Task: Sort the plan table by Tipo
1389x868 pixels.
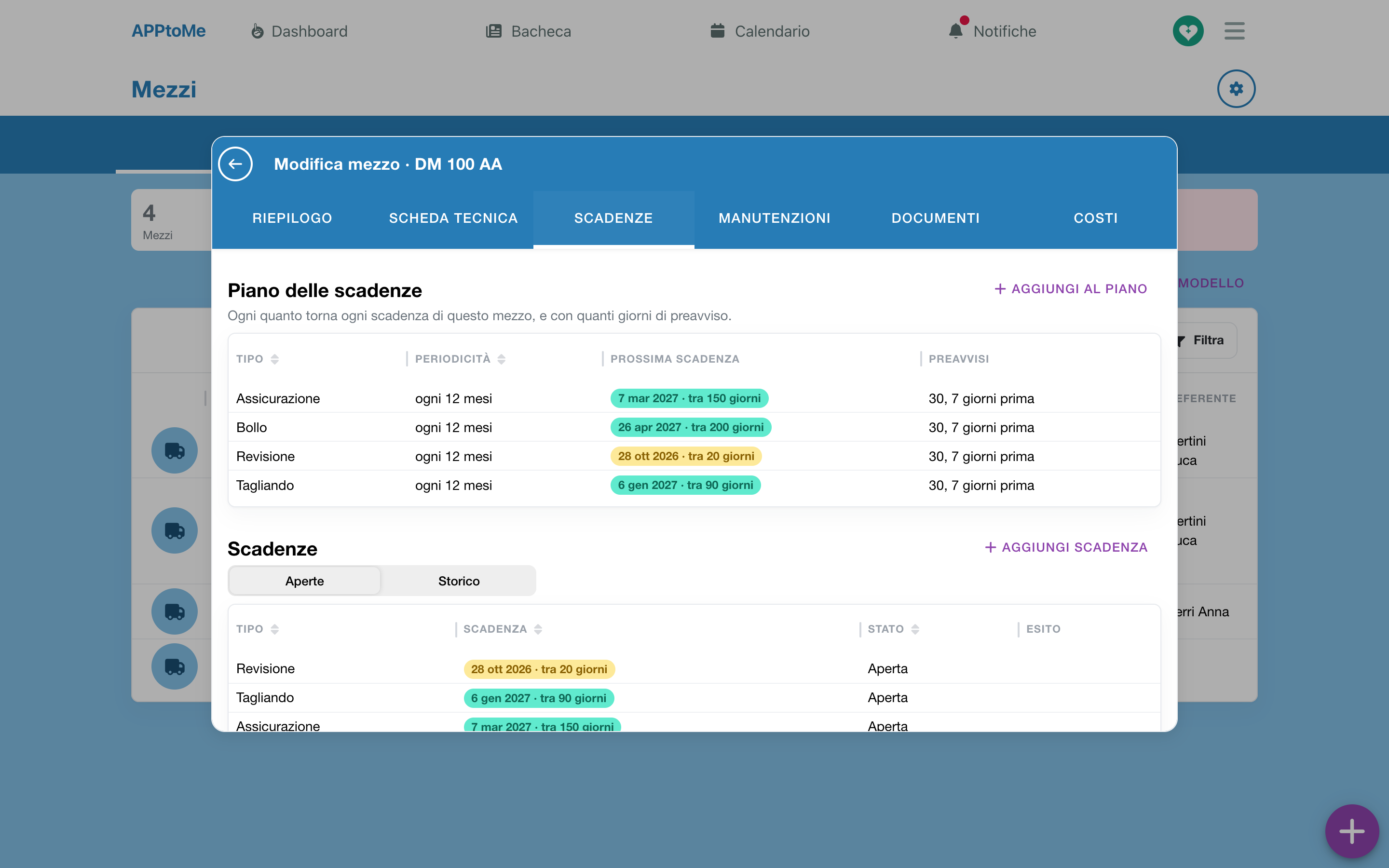Action: click(274, 359)
